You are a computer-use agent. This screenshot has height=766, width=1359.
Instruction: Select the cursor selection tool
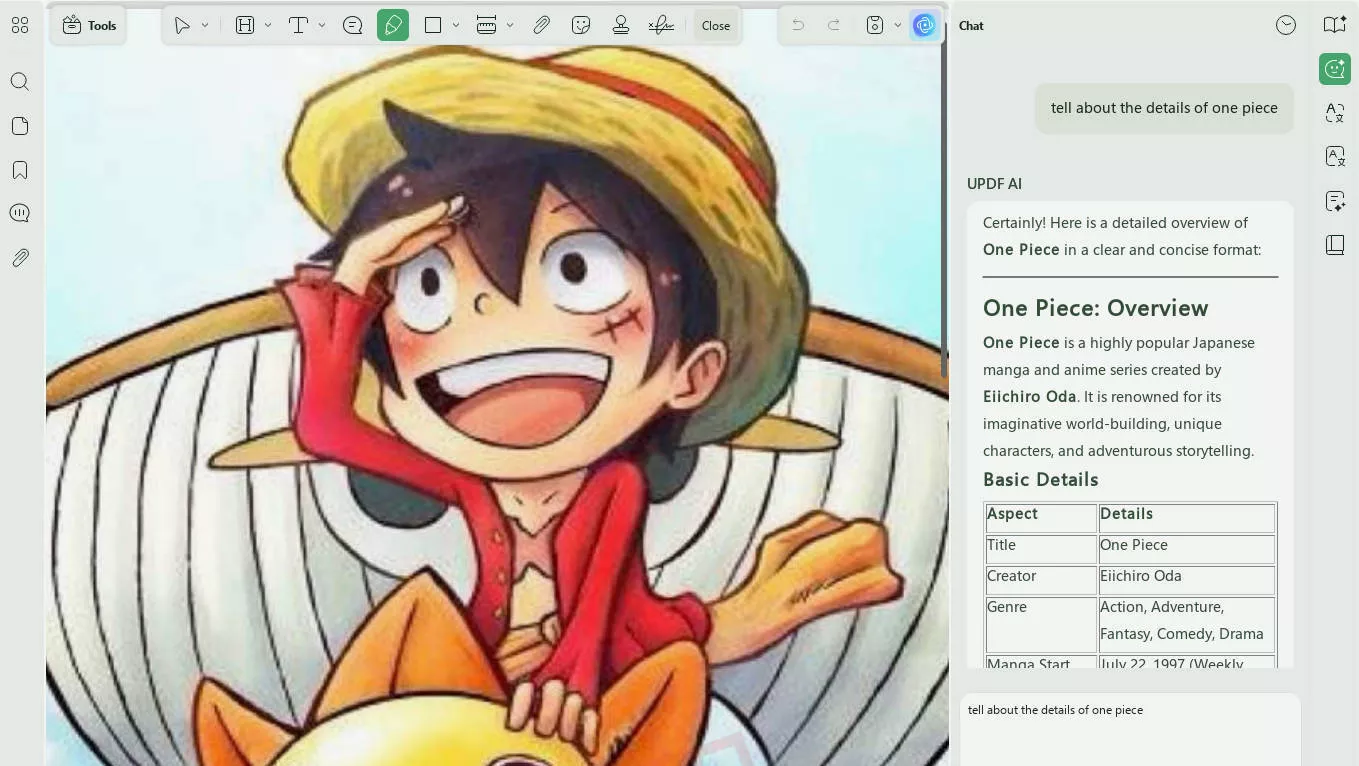pos(182,26)
